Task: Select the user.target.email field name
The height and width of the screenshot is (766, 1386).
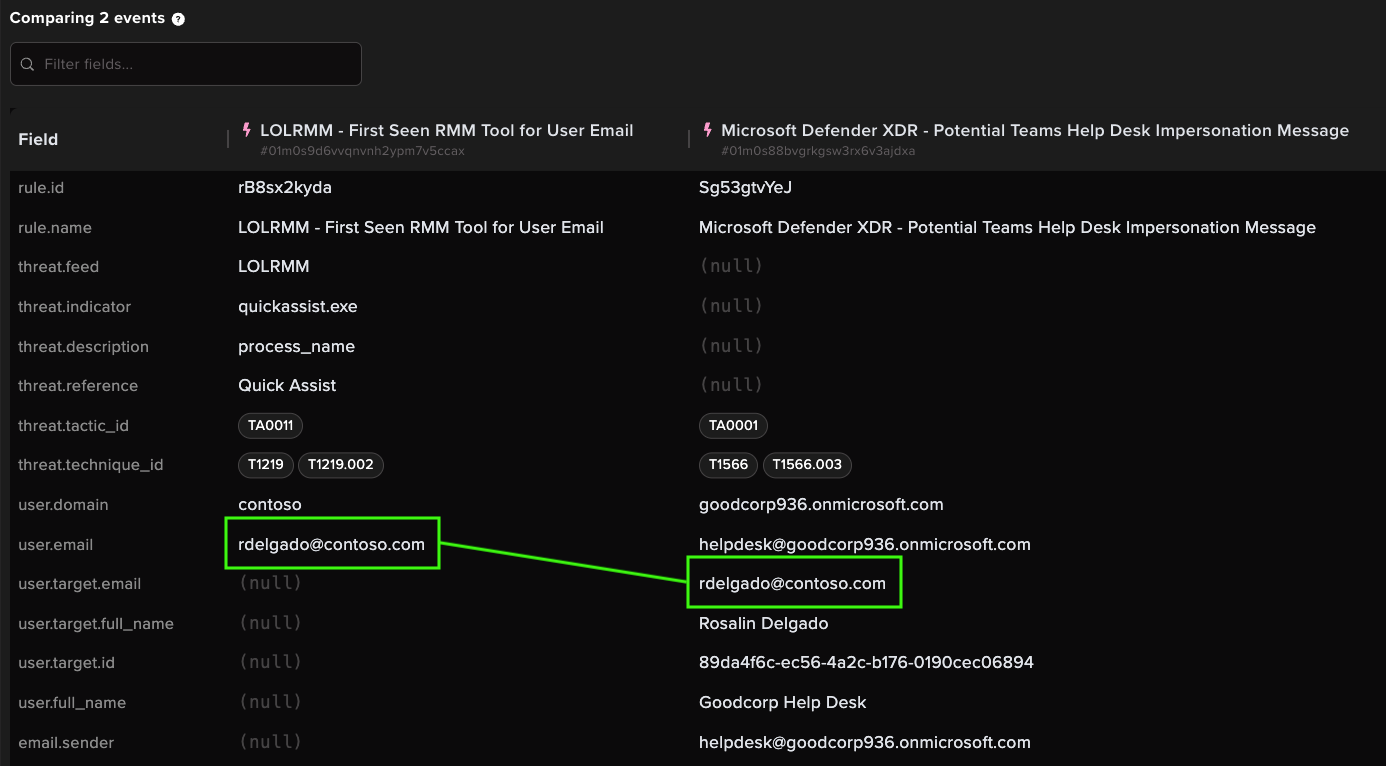Action: click(x=80, y=584)
